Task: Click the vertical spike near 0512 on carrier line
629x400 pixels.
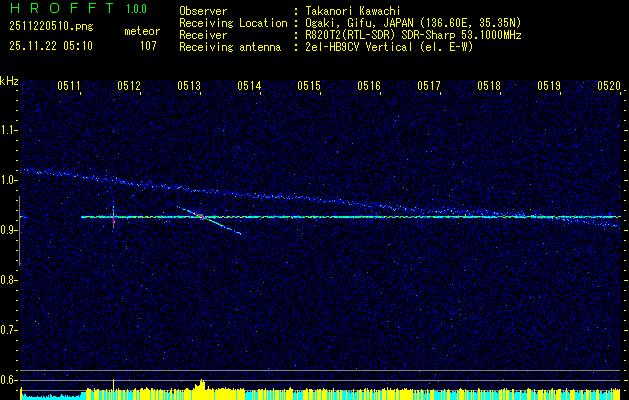Action: coord(113,215)
